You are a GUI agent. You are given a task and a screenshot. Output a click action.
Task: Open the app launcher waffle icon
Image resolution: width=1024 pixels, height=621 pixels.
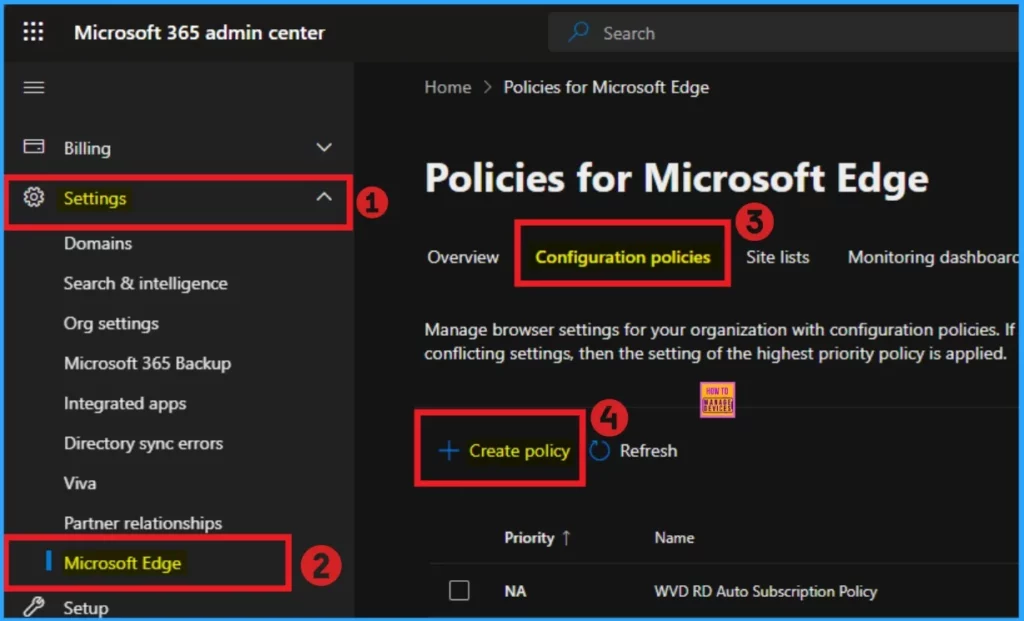[33, 31]
